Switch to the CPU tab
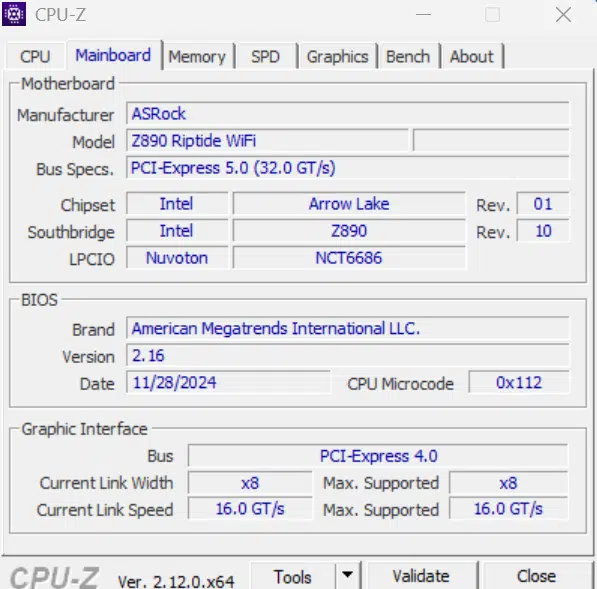 [35, 57]
